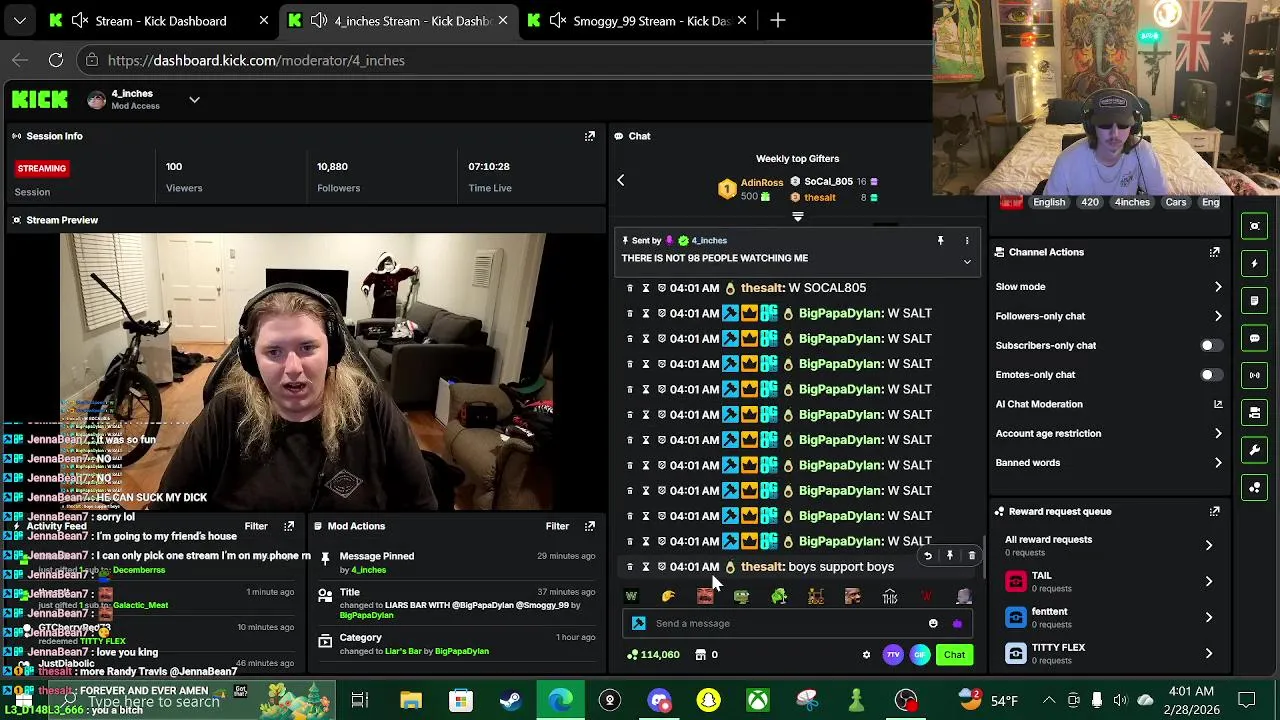Pop out the Reward request queue panel
Image resolution: width=1280 pixels, height=720 pixels.
(x=1214, y=511)
